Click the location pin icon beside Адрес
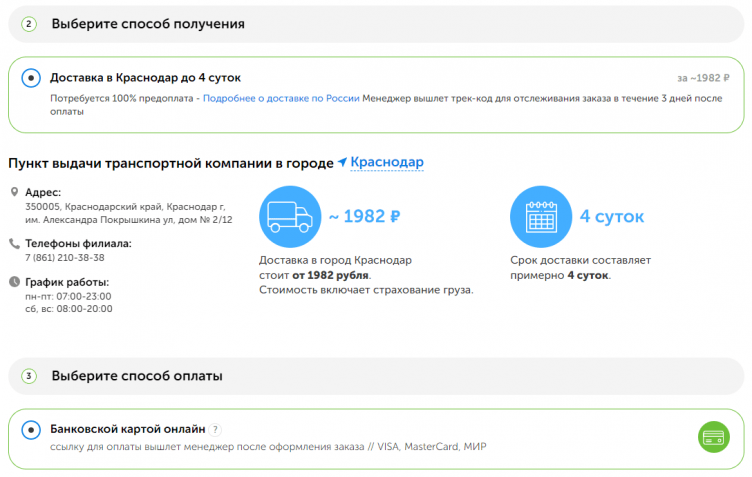Image resolution: width=752 pixels, height=477 pixels. click(x=14, y=192)
